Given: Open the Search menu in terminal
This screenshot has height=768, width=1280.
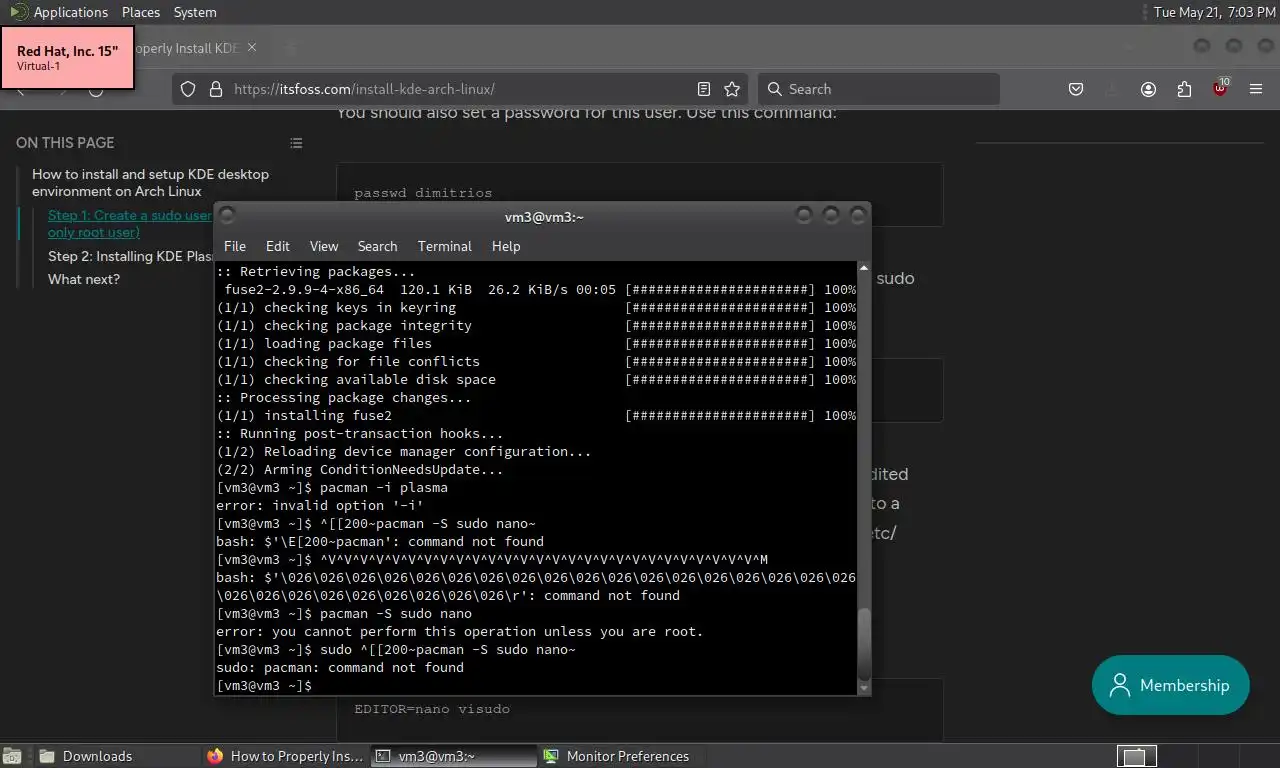Looking at the screenshot, I should point(377,246).
